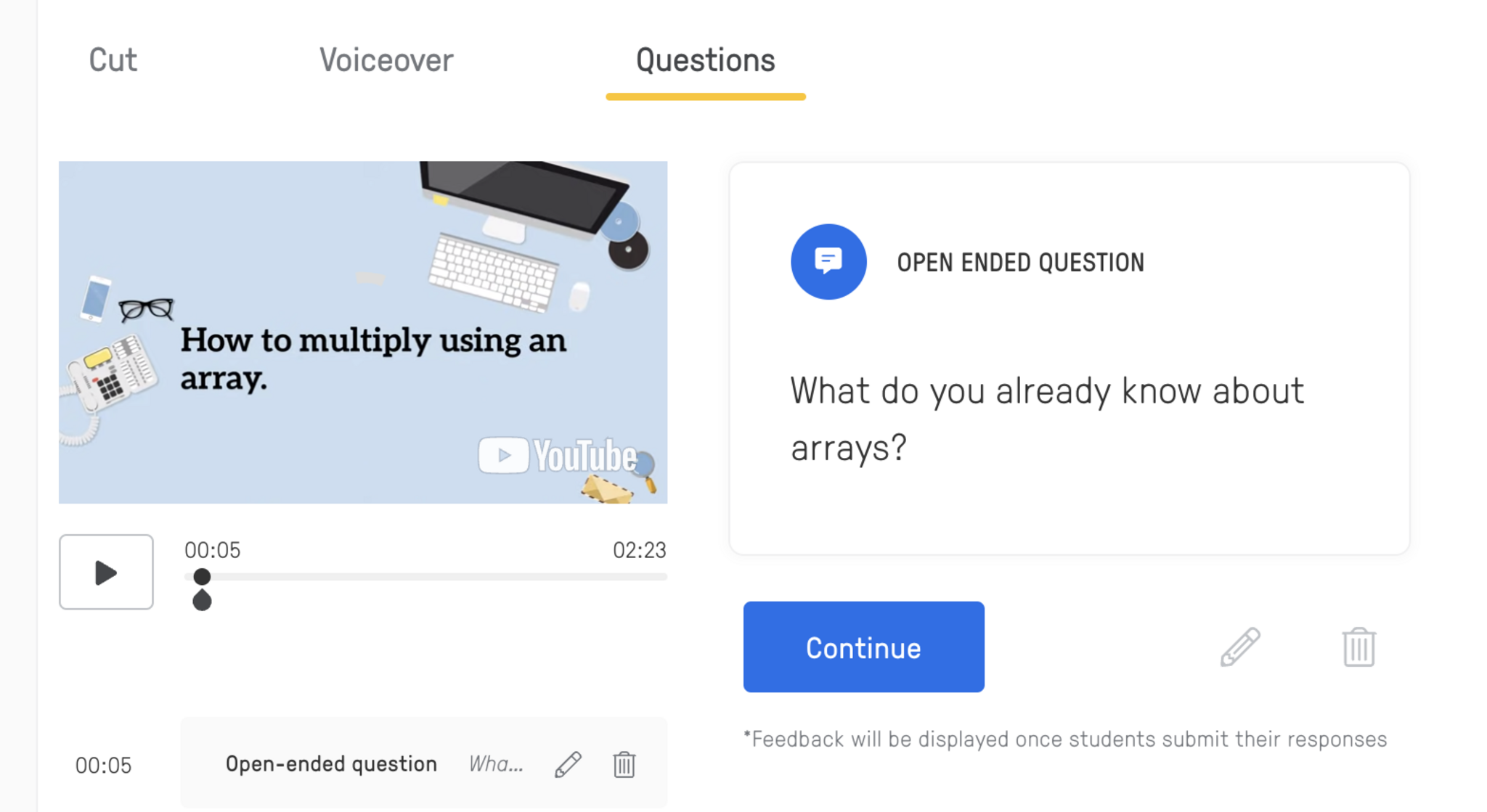Click the pencil icon beside the Continue button
Viewport: 1487px width, 812px height.
[1240, 647]
